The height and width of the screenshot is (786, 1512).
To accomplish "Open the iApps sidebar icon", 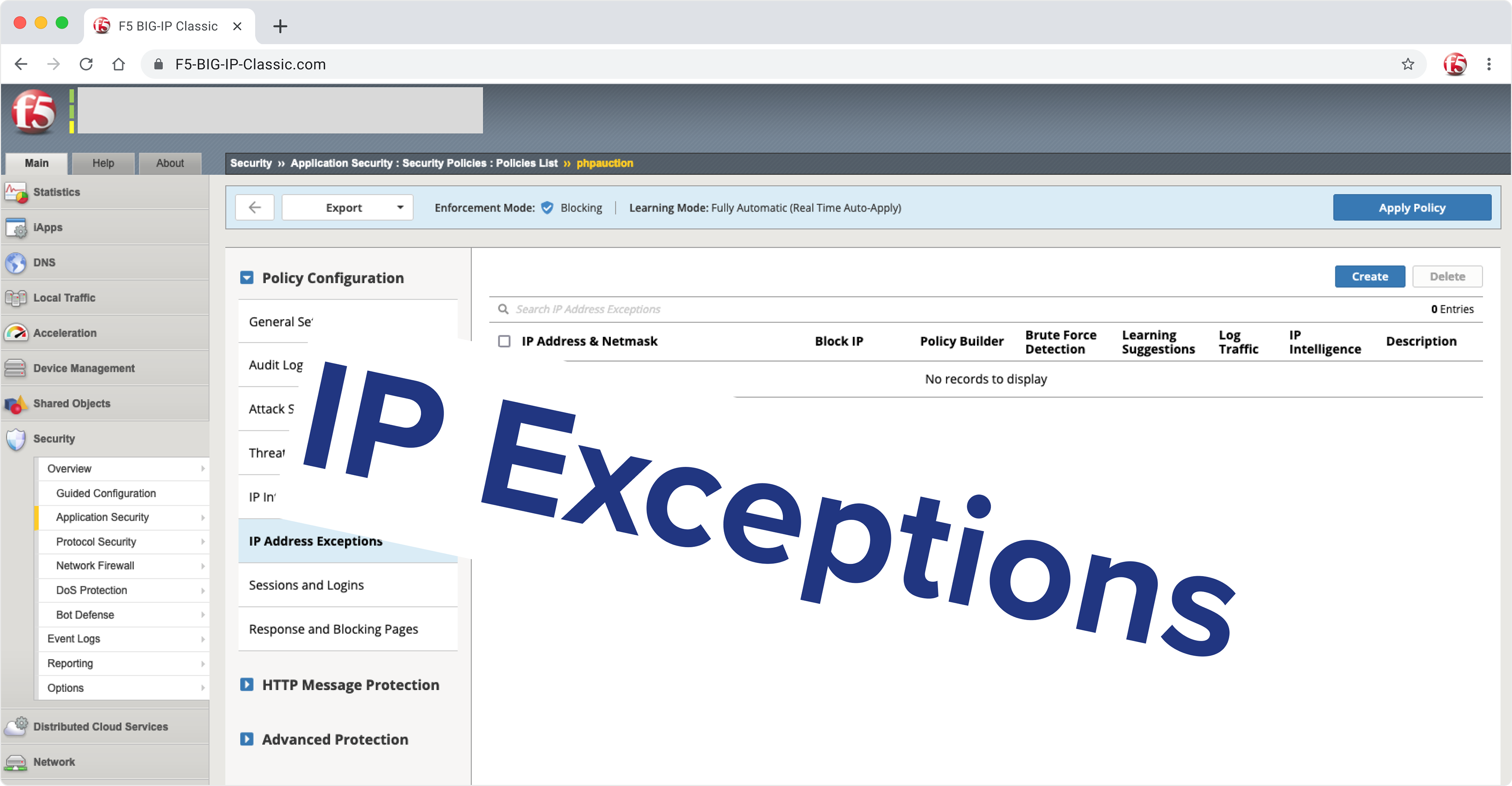I will point(16,227).
